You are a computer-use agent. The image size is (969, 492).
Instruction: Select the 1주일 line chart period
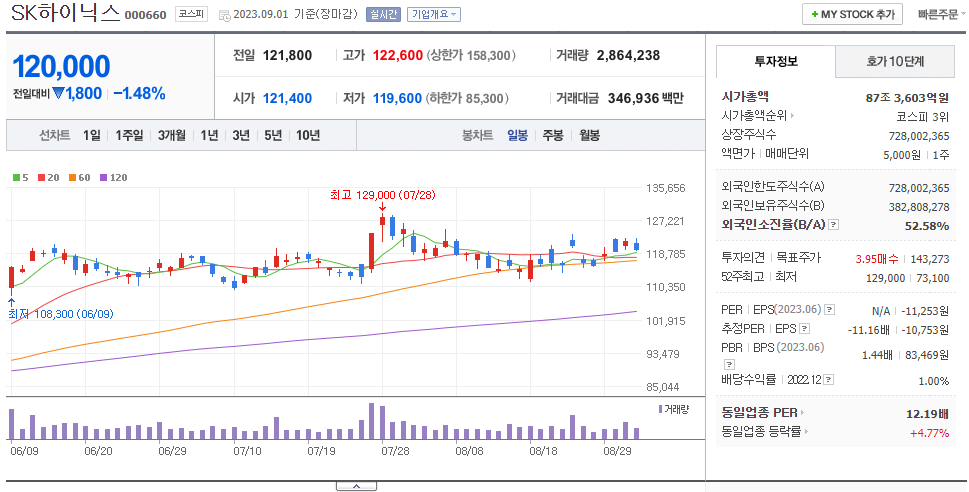[129, 135]
